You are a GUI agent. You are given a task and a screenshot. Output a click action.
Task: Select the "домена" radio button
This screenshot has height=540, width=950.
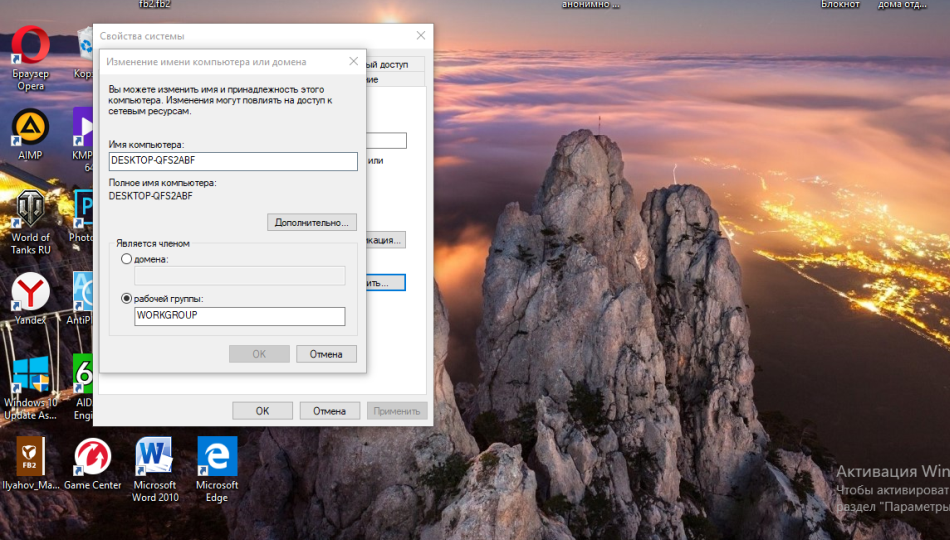126,259
